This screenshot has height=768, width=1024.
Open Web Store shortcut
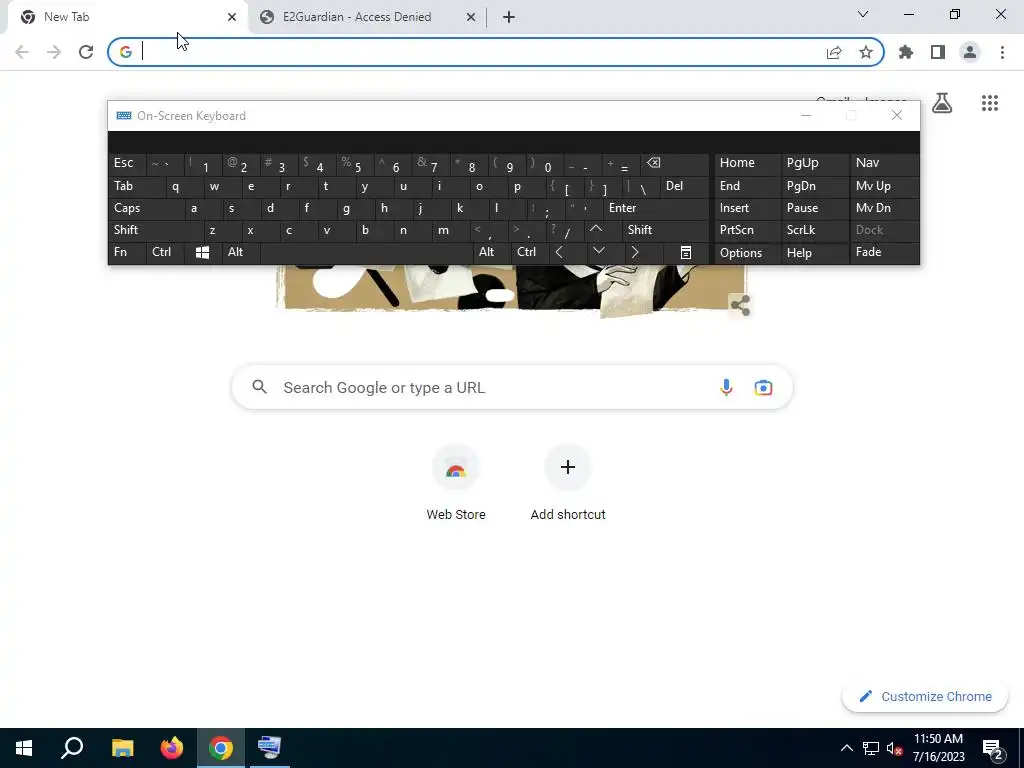coord(456,483)
